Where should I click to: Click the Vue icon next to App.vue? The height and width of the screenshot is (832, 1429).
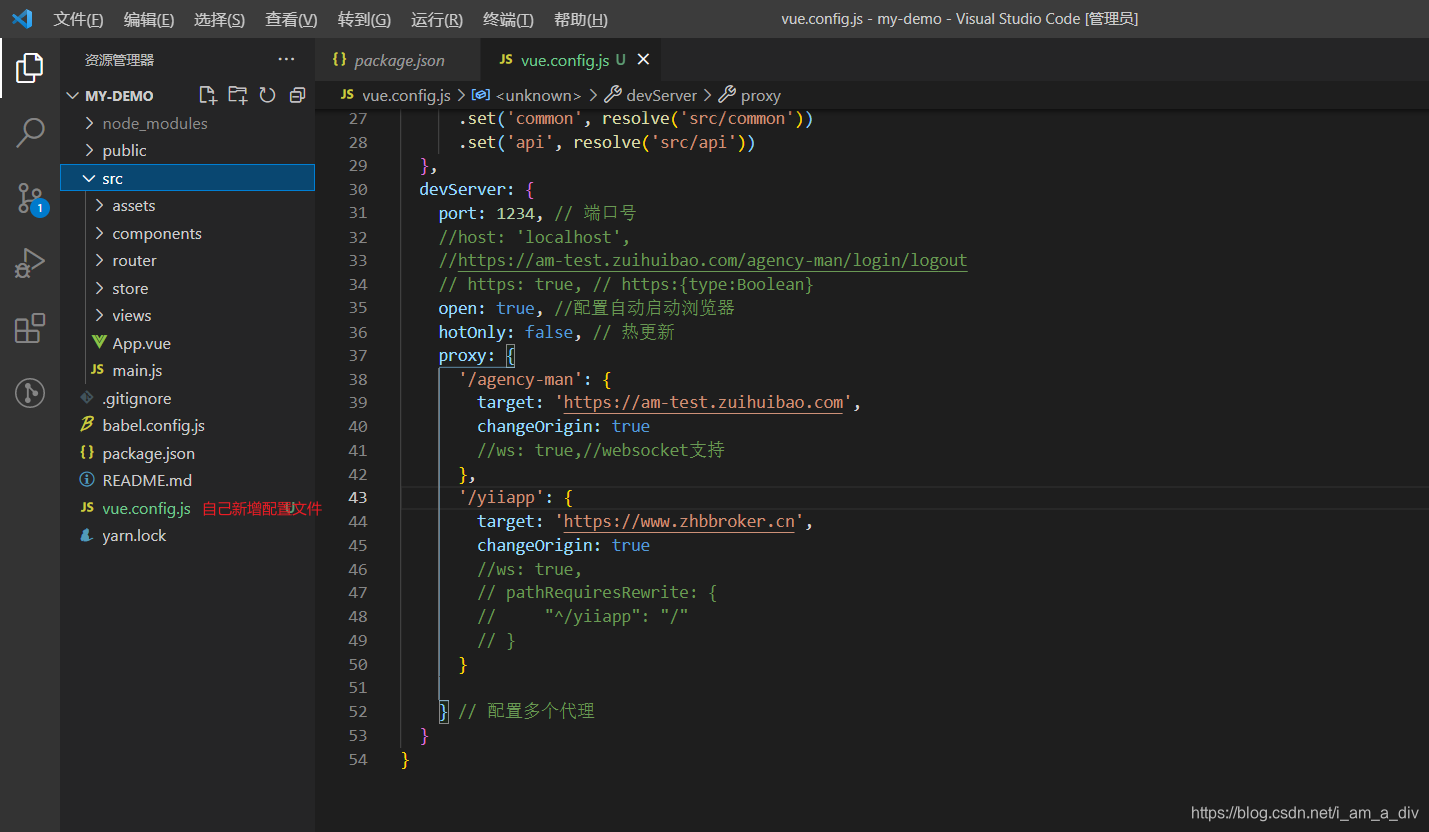coord(99,343)
